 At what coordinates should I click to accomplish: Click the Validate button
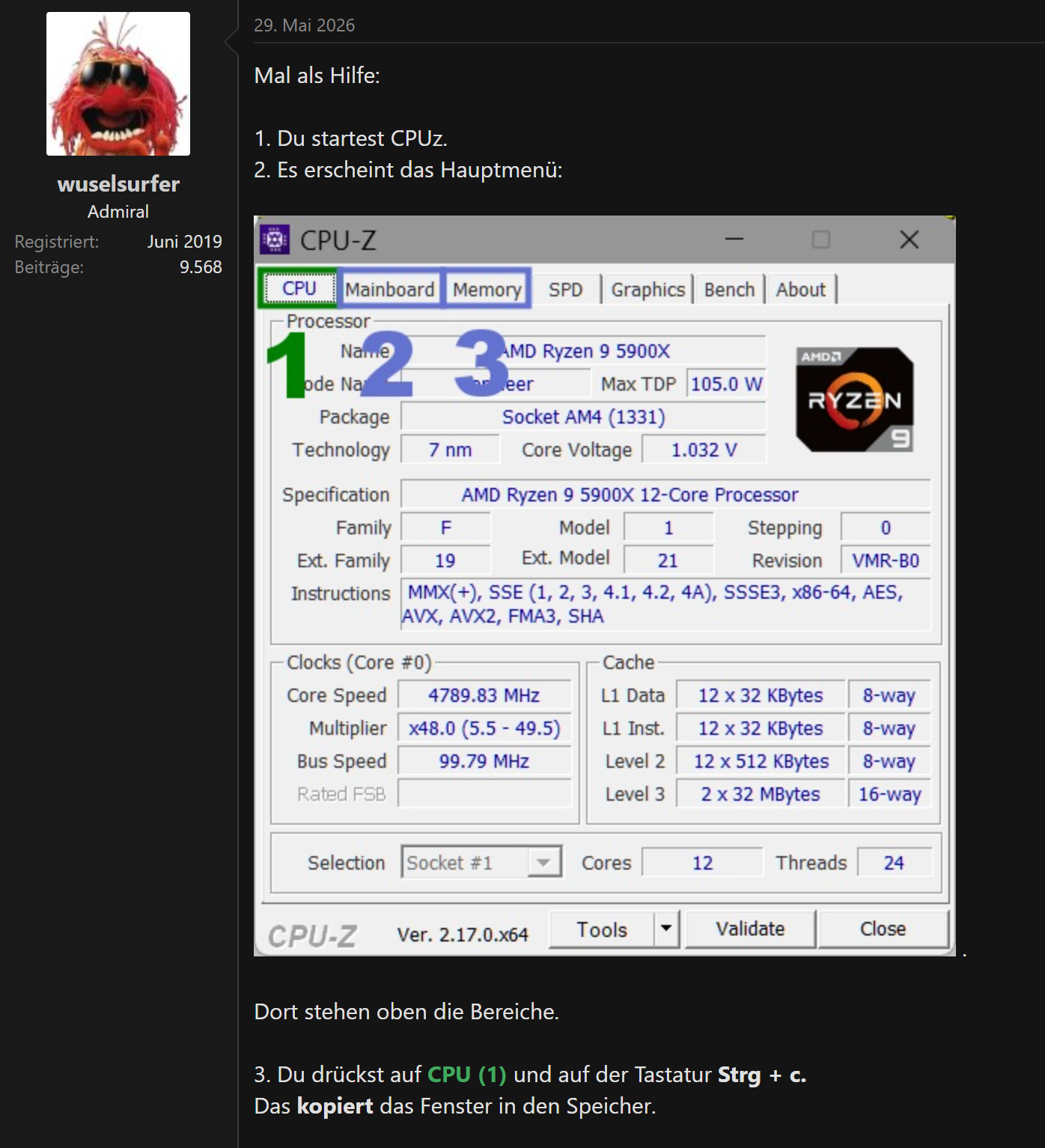750,929
